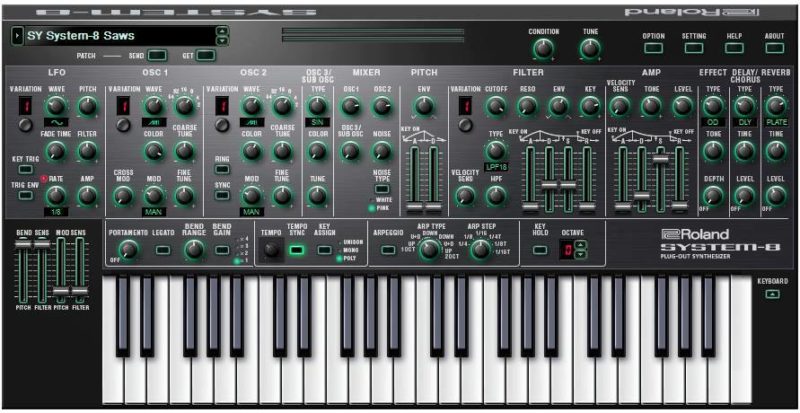This screenshot has width=800, height=413.
Task: Open the SETTING menu
Action: (693, 48)
